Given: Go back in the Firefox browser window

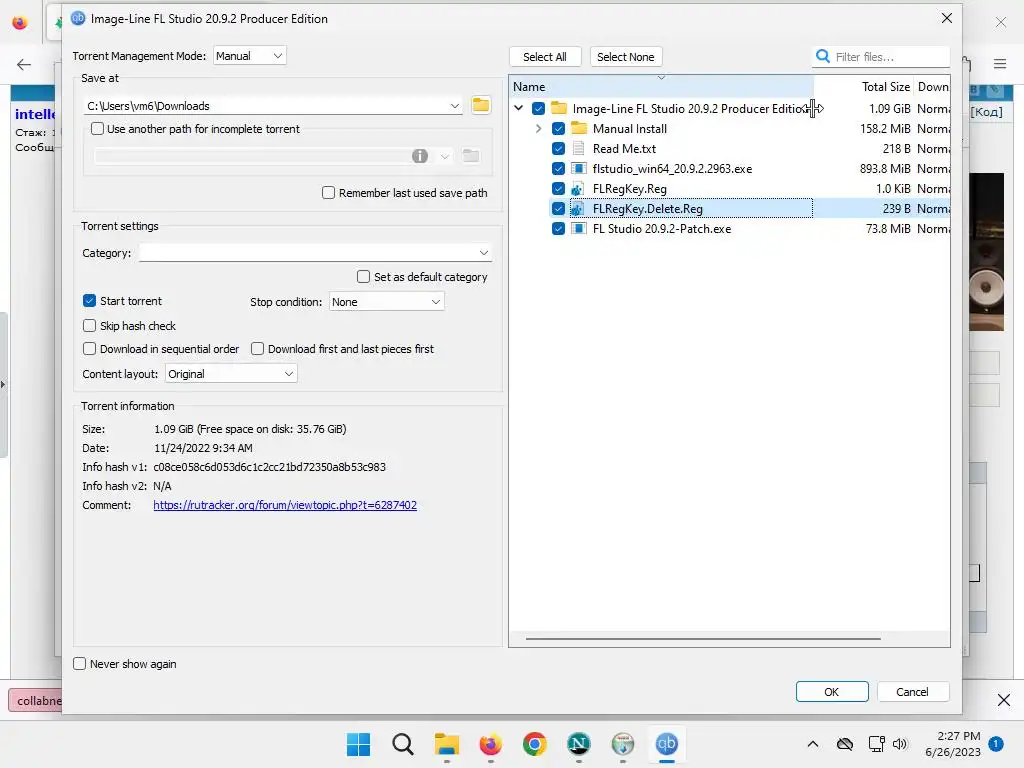Looking at the screenshot, I should coord(24,64).
